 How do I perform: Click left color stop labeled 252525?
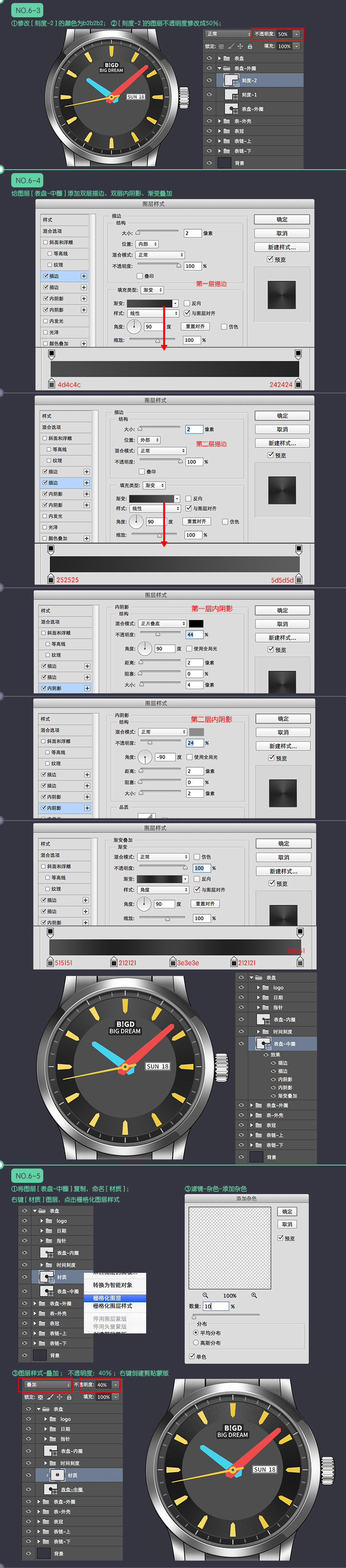click(x=52, y=580)
